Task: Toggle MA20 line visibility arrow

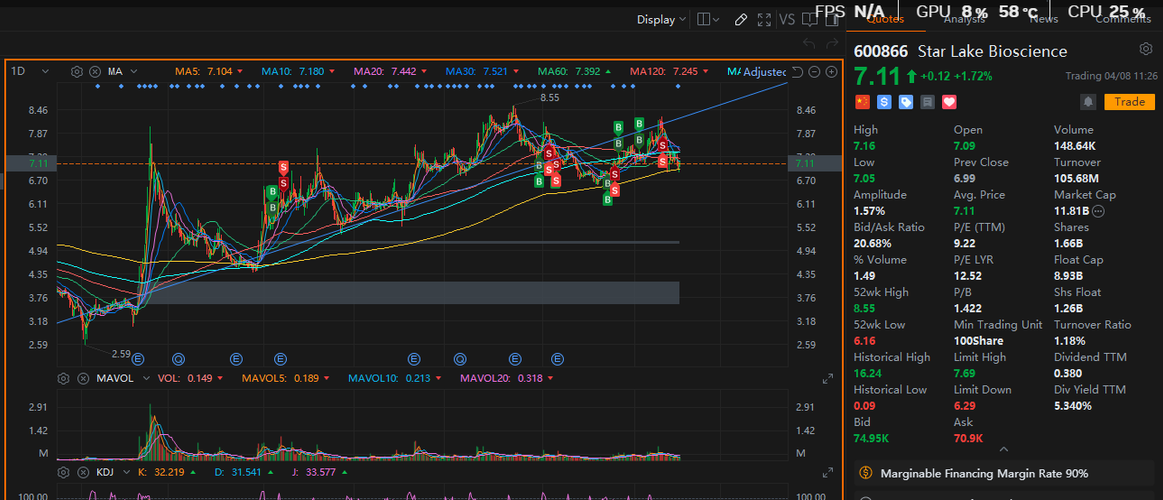Action: pyautogui.click(x=425, y=72)
